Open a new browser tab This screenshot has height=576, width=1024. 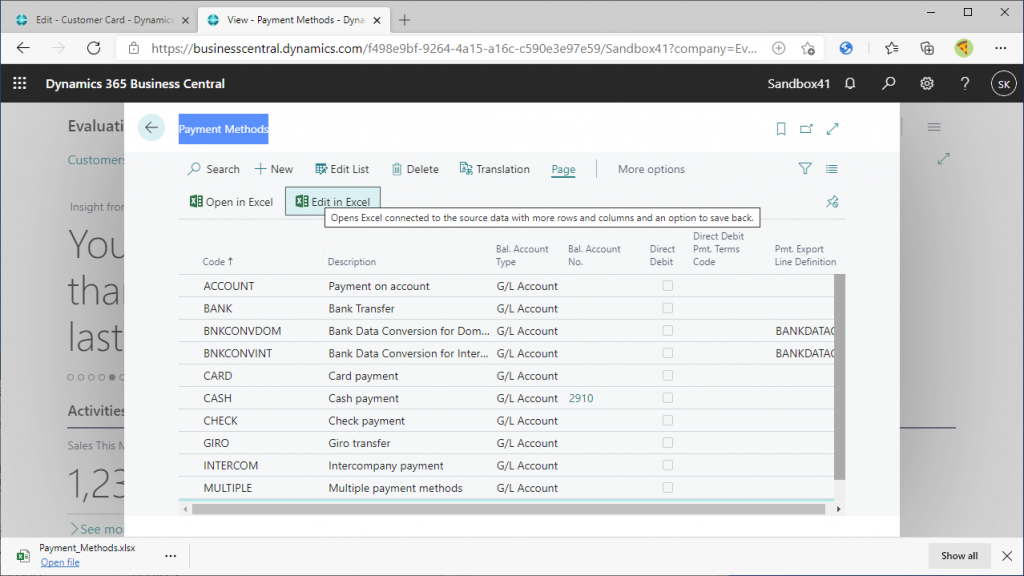(404, 20)
